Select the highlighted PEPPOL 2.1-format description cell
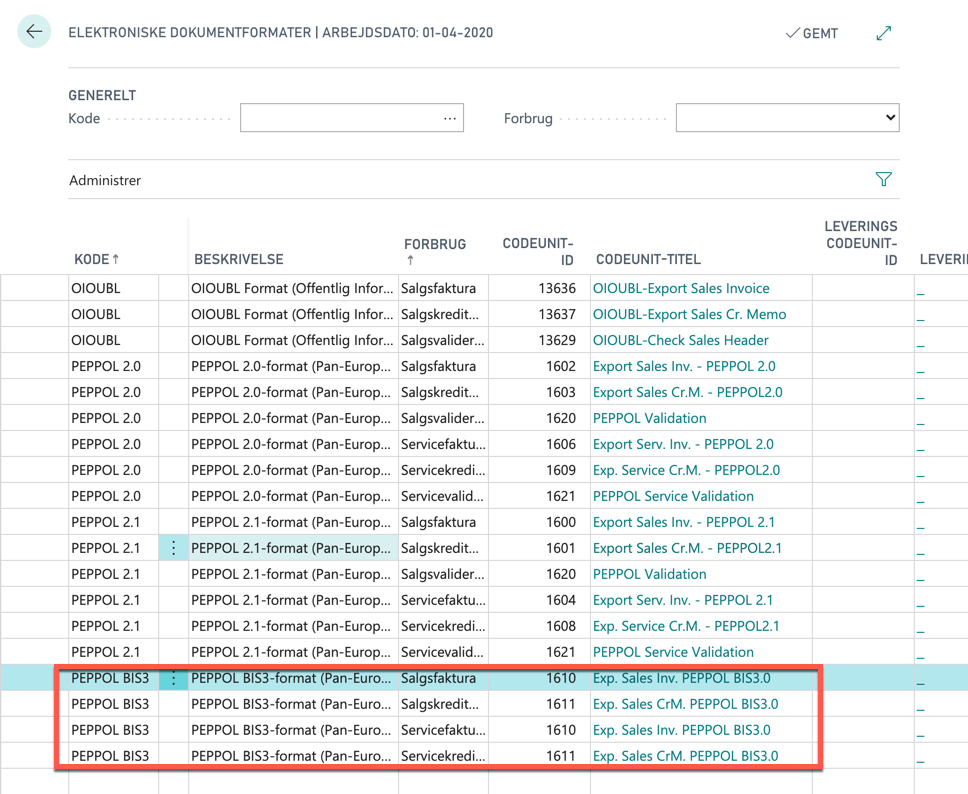 tap(293, 548)
